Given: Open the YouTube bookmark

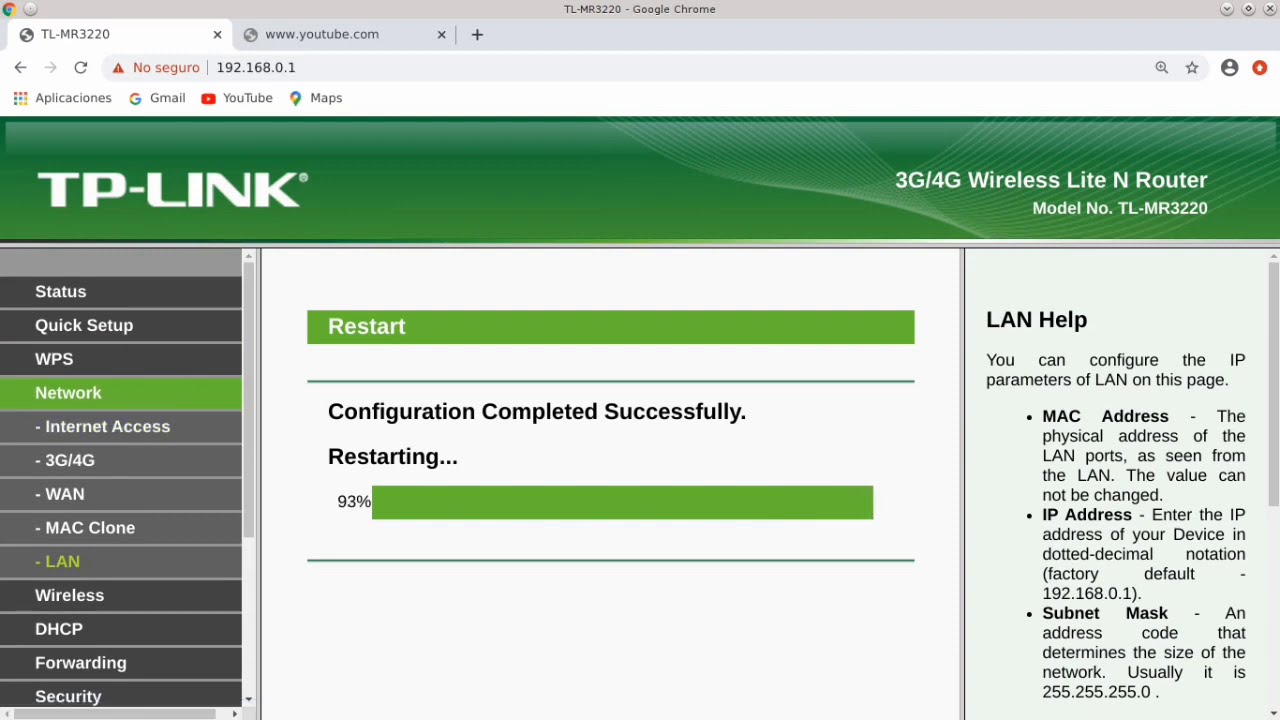Looking at the screenshot, I should click(x=237, y=98).
